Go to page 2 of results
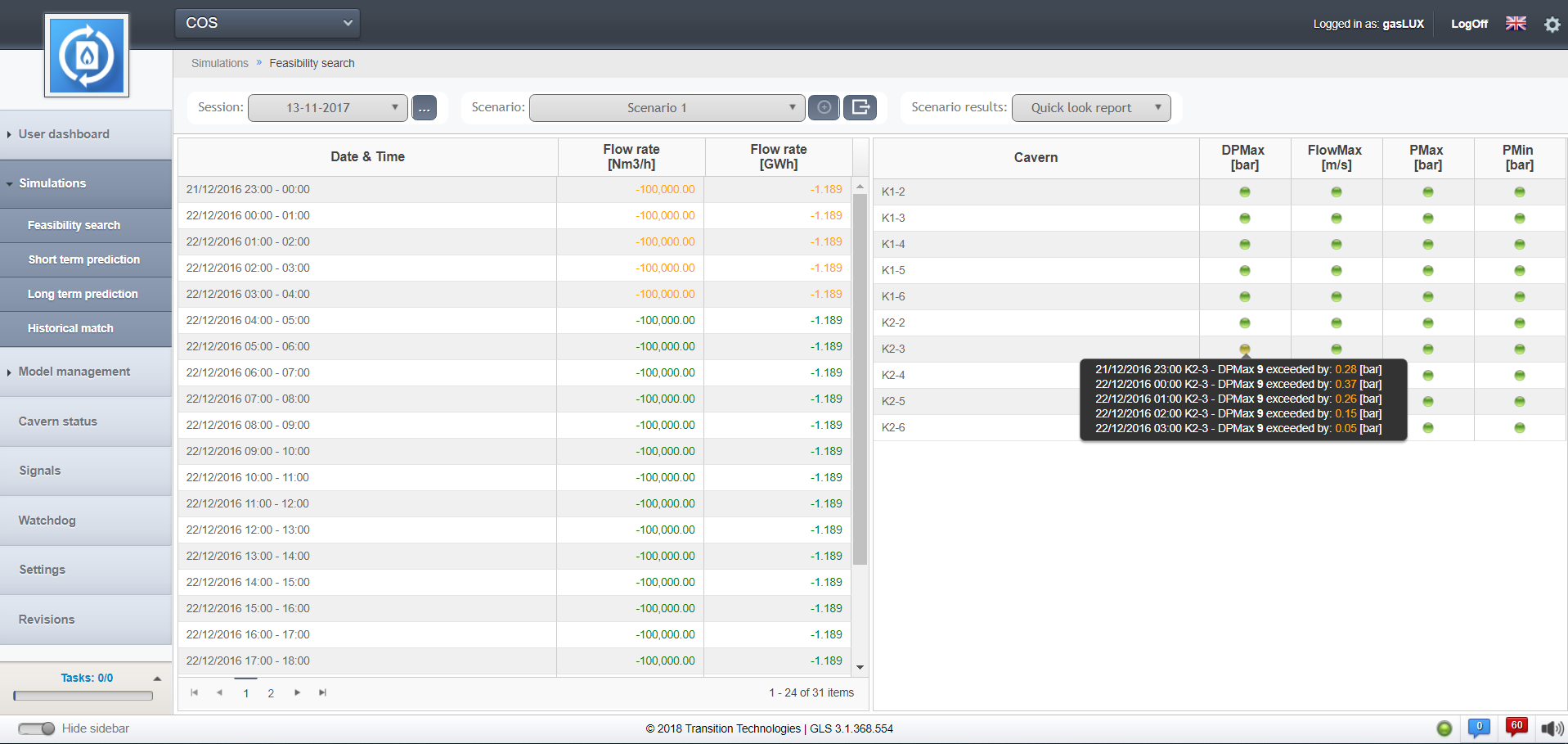Screen dimensions: 1568x744 [x=271, y=693]
